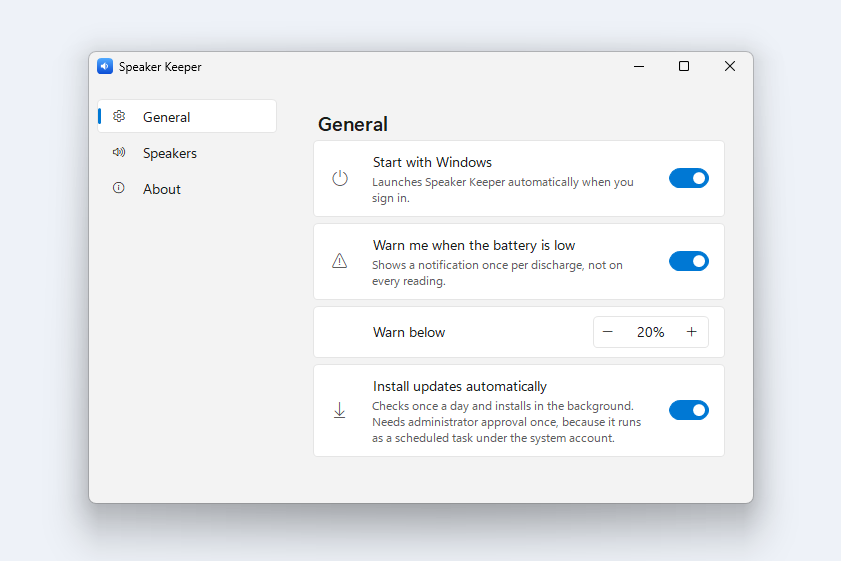
Task: Click the 'Start with Windows' label
Action: tap(432, 162)
